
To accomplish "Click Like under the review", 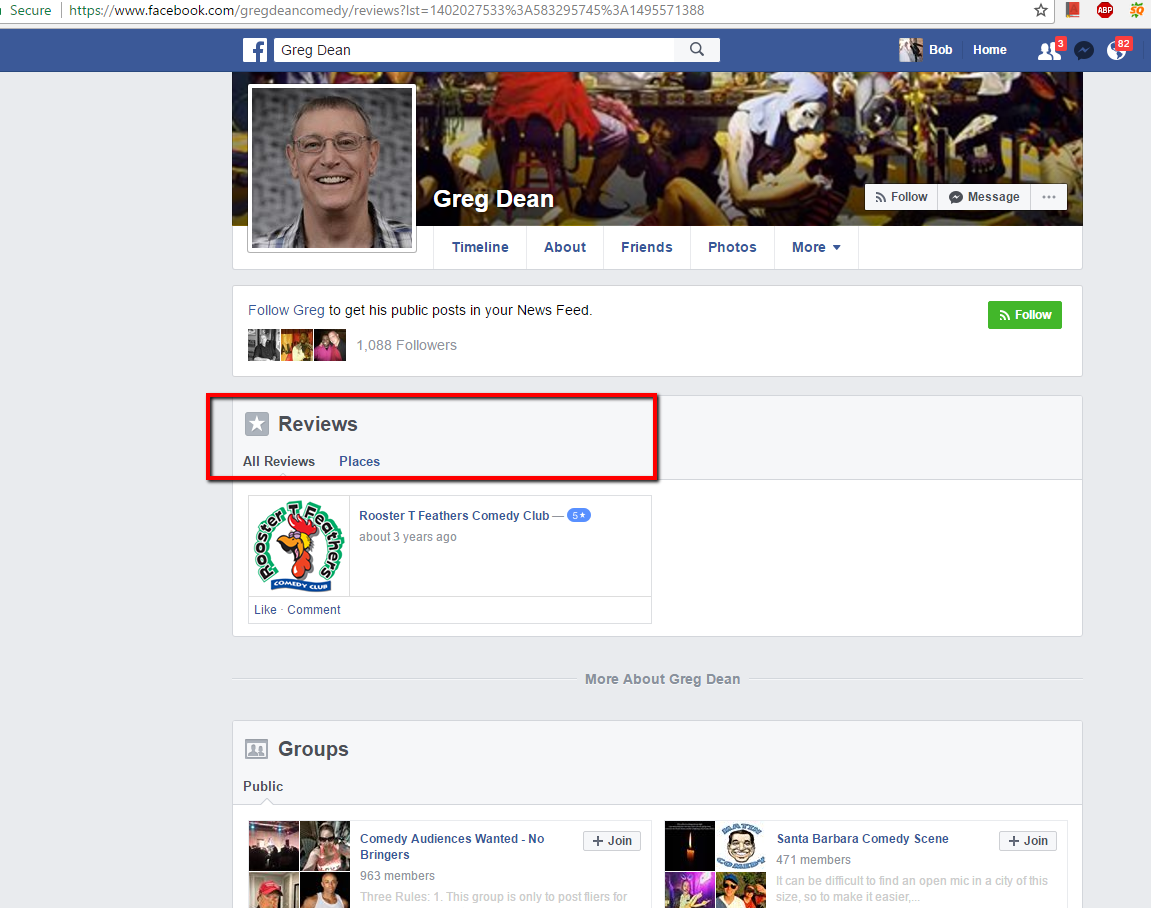I will point(265,609).
